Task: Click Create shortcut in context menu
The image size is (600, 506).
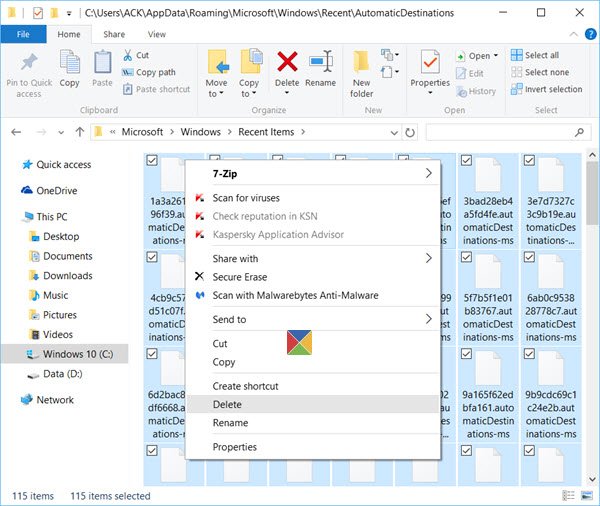Action: [x=312, y=386]
